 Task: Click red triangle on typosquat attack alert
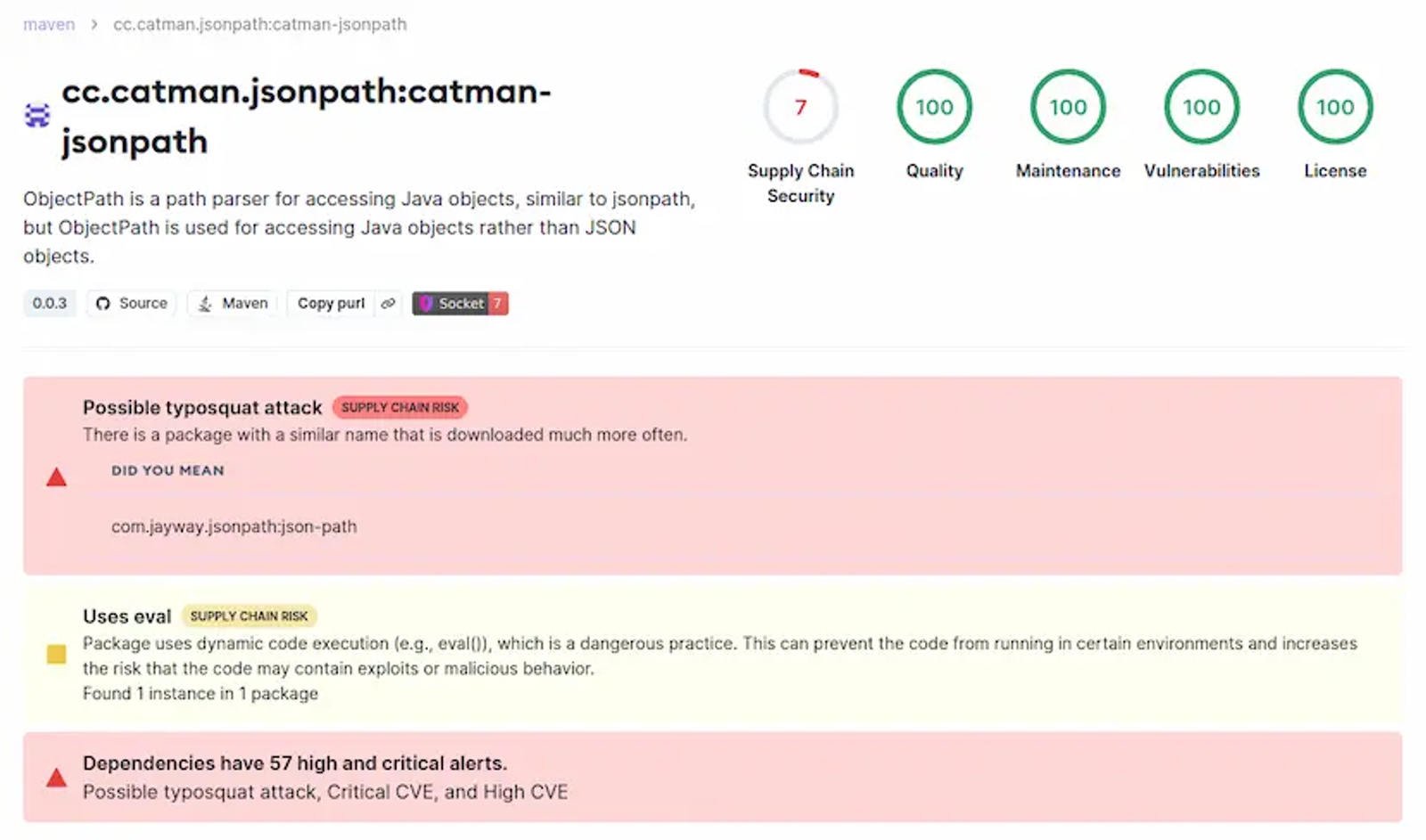click(56, 477)
